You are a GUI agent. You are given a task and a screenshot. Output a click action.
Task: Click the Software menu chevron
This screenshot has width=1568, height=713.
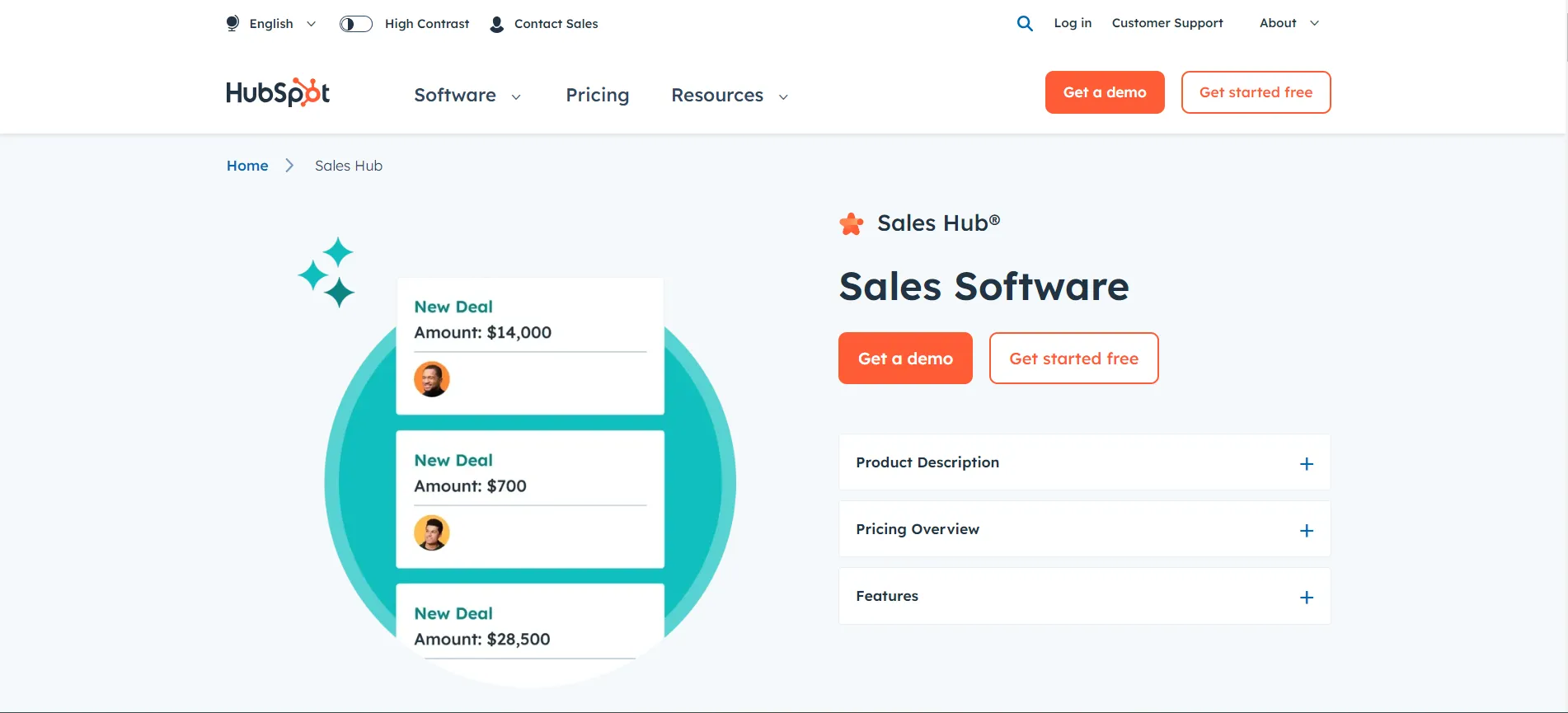(x=516, y=97)
